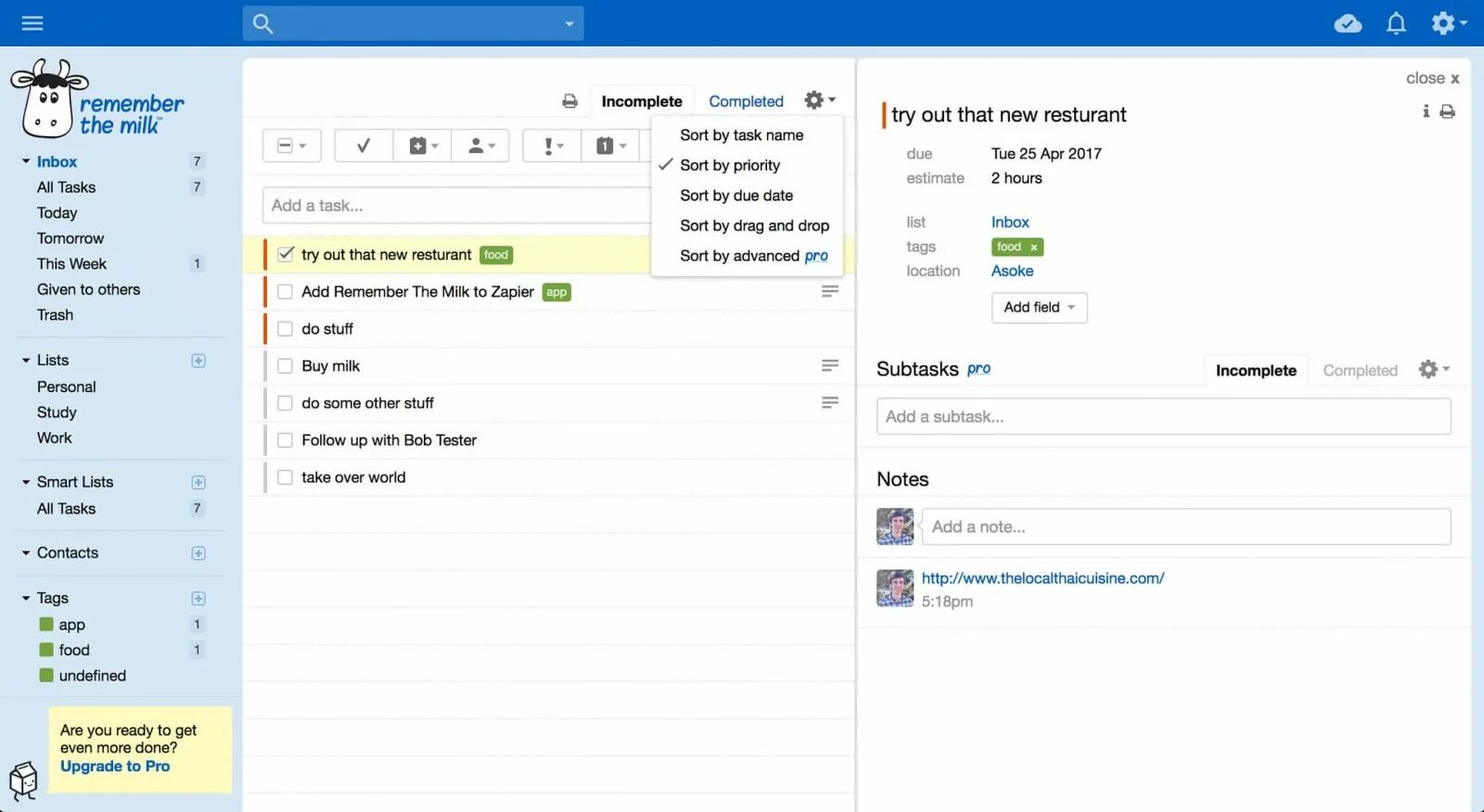
Task: Open notes icon on Add Remember The Milk row
Action: [830, 291]
